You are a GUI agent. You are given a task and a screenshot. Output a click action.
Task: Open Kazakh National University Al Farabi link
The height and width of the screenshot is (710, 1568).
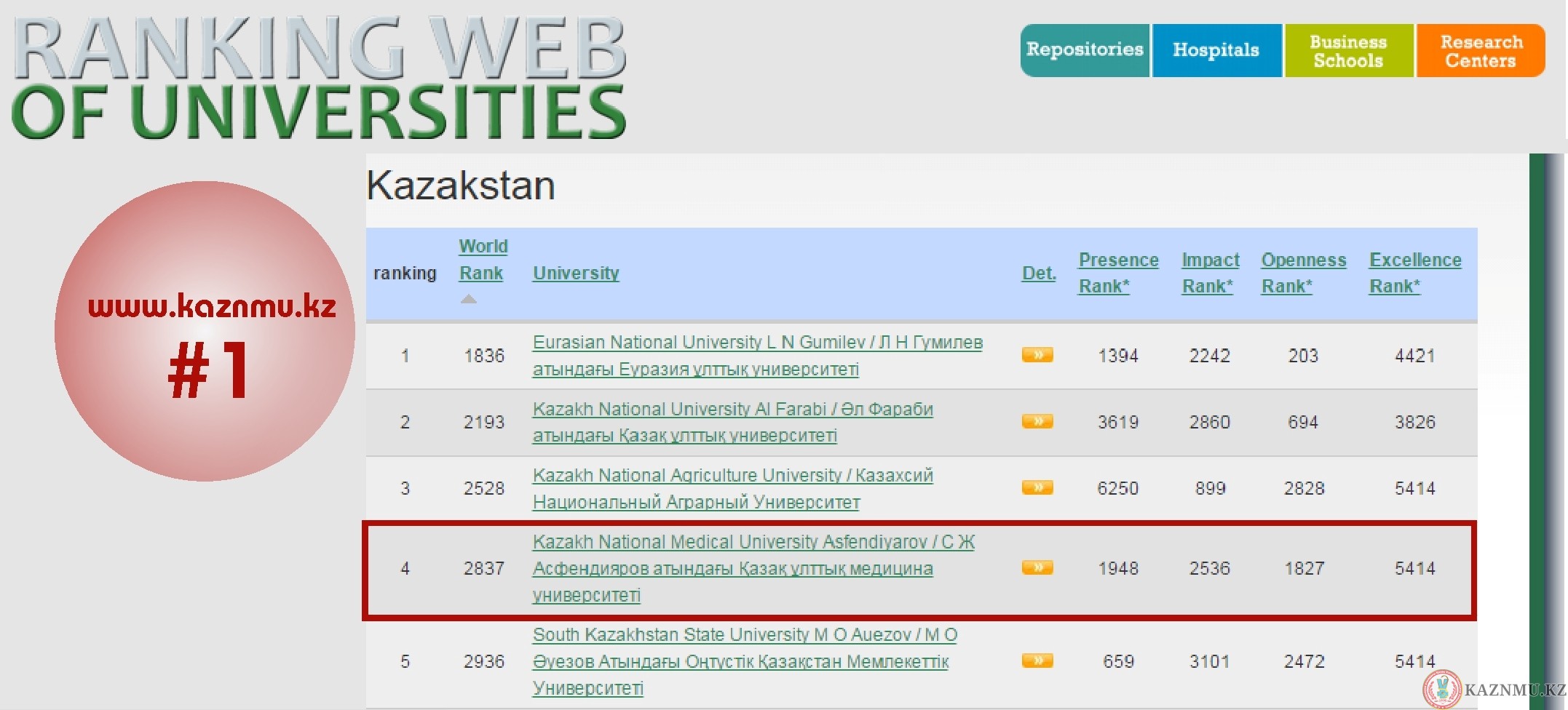tap(732, 422)
